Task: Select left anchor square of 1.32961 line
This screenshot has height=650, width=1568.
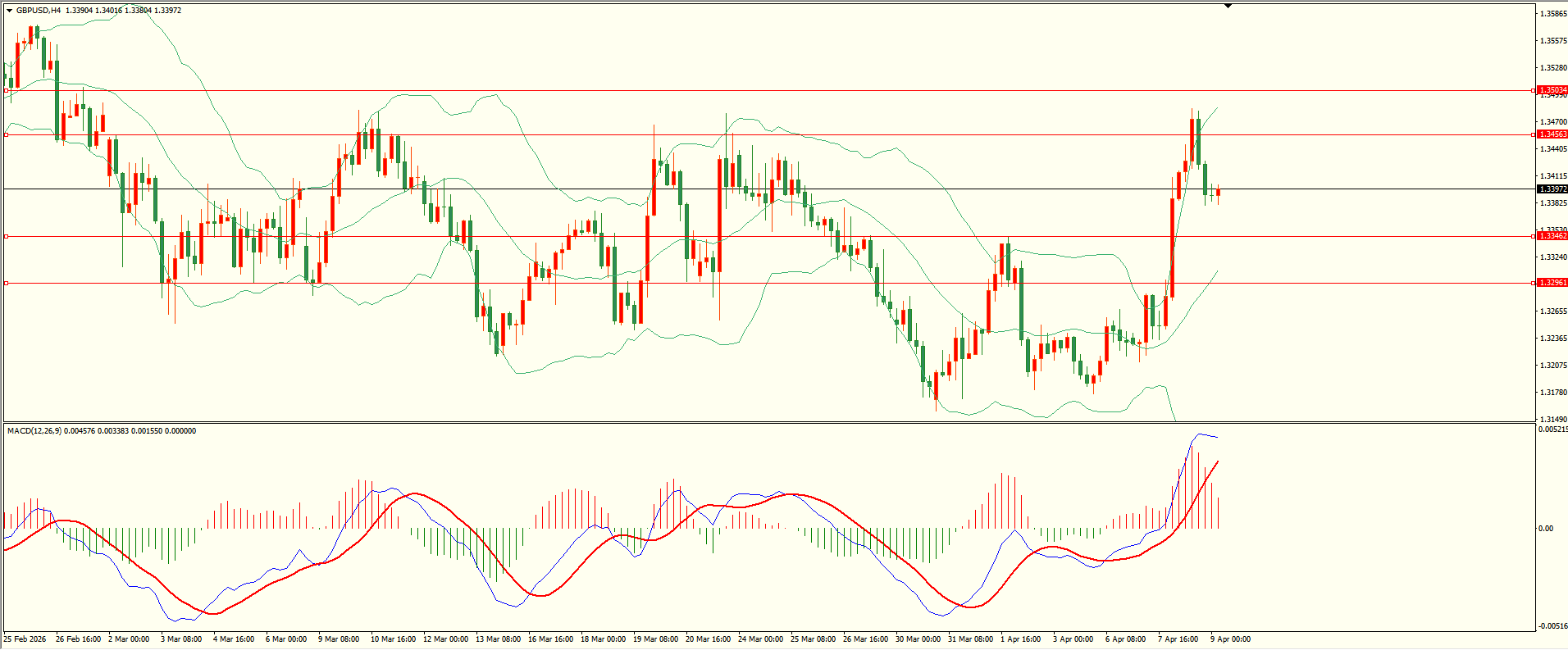Action: (7, 284)
